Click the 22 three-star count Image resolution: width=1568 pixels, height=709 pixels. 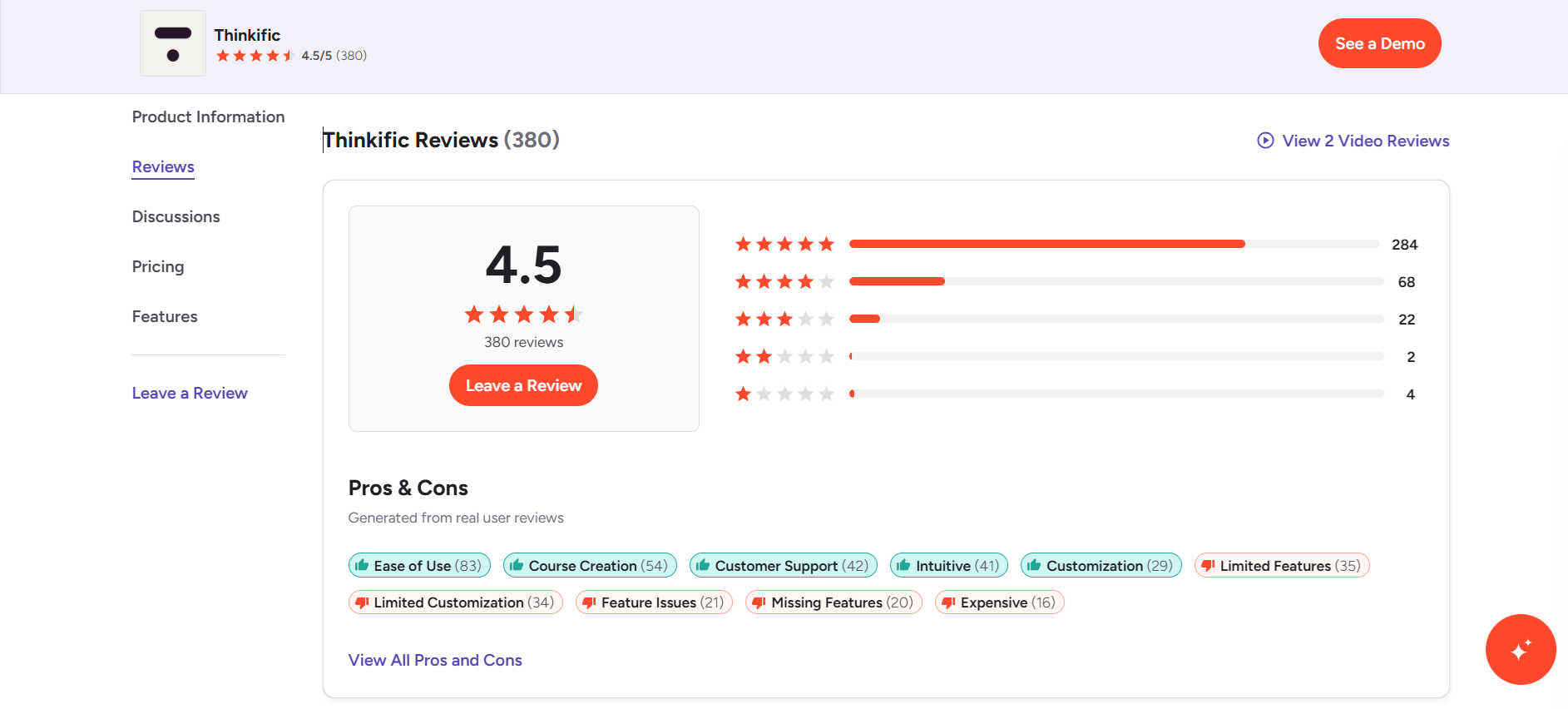pos(1407,320)
